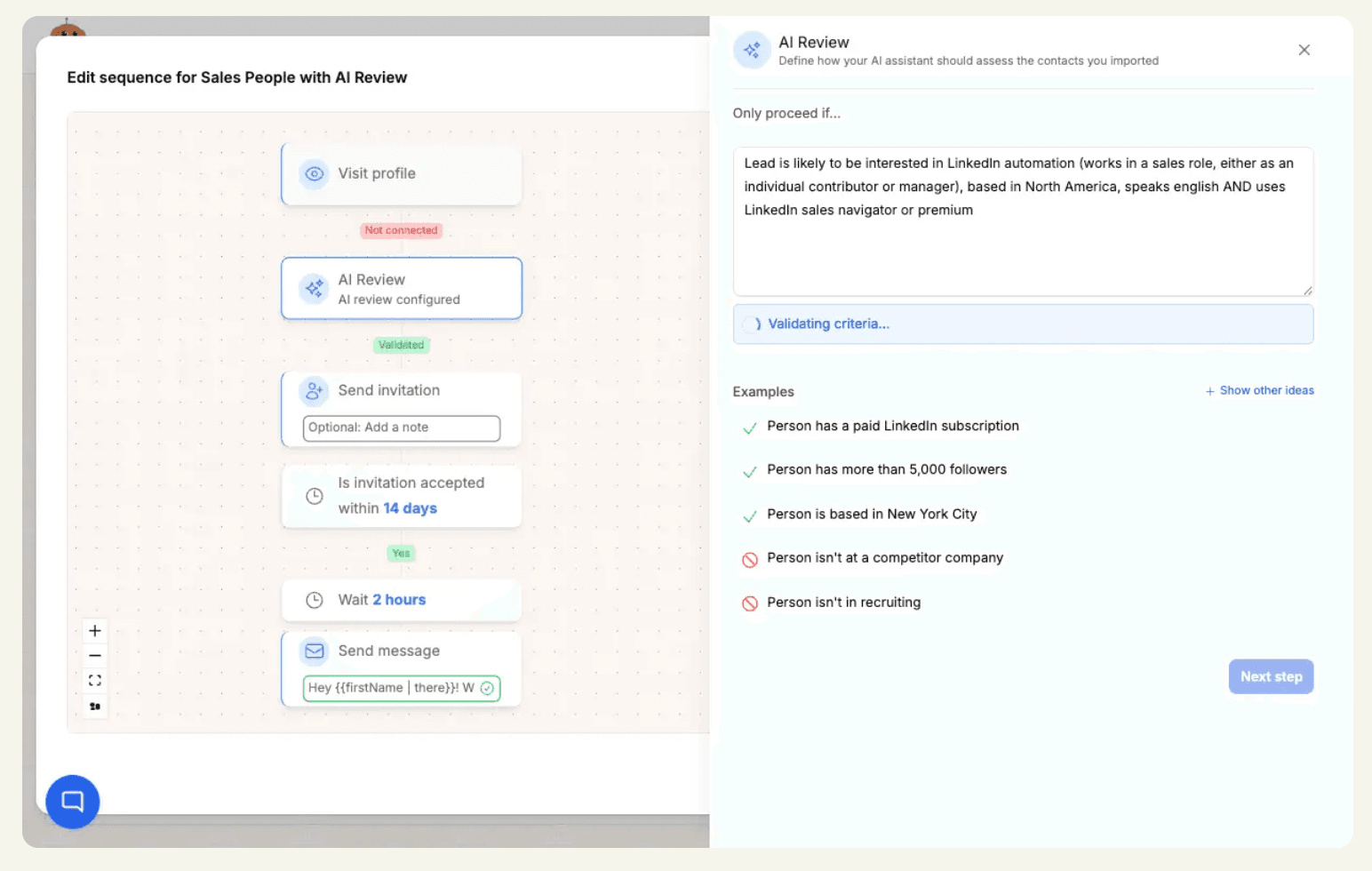Image resolution: width=1372 pixels, height=871 pixels.
Task: Change the '14 days' invitation wait duration
Action: [x=410, y=508]
